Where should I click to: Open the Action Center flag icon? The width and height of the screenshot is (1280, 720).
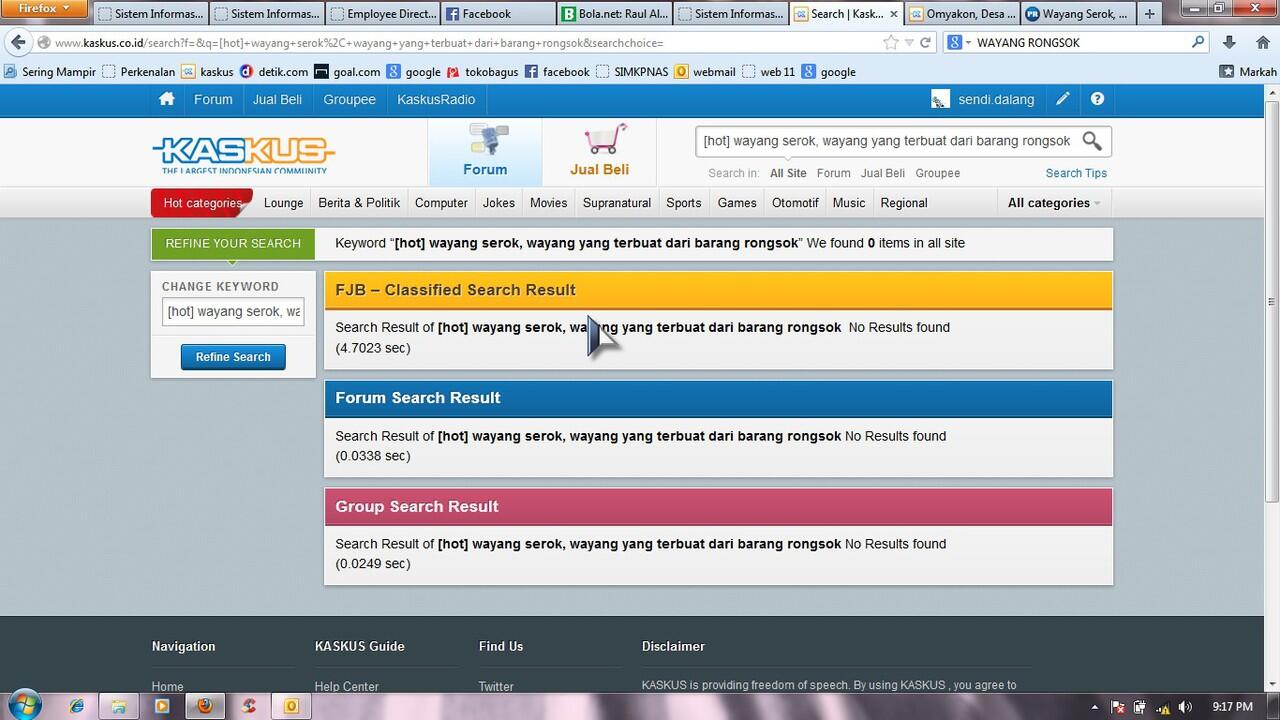point(1119,707)
